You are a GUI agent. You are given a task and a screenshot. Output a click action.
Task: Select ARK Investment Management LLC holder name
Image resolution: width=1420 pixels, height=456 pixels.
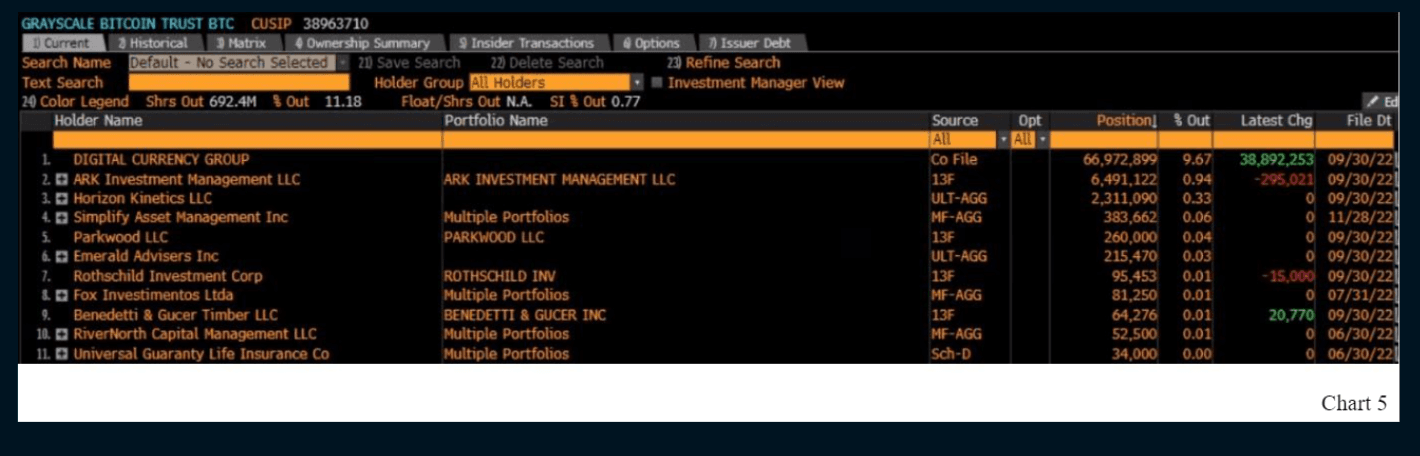point(186,180)
